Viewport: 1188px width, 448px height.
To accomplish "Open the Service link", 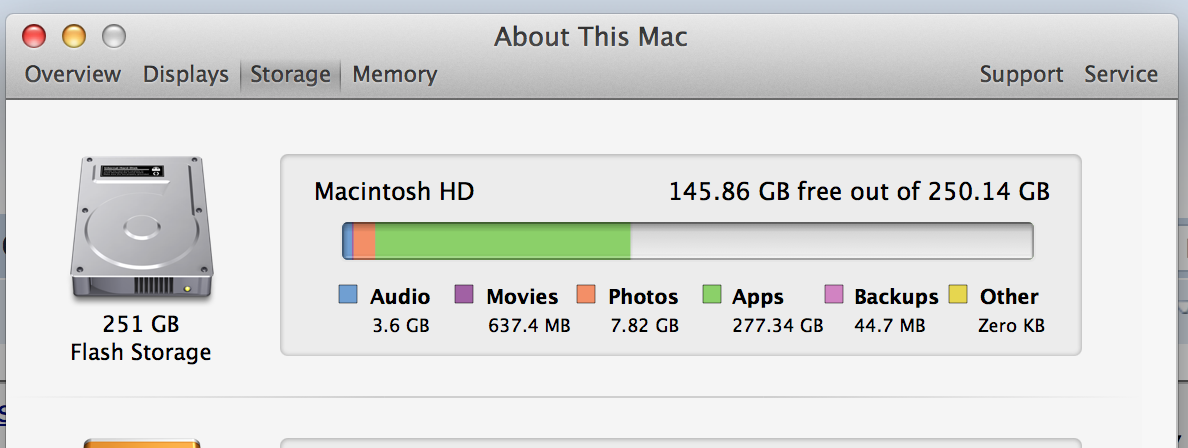I will coord(1121,74).
